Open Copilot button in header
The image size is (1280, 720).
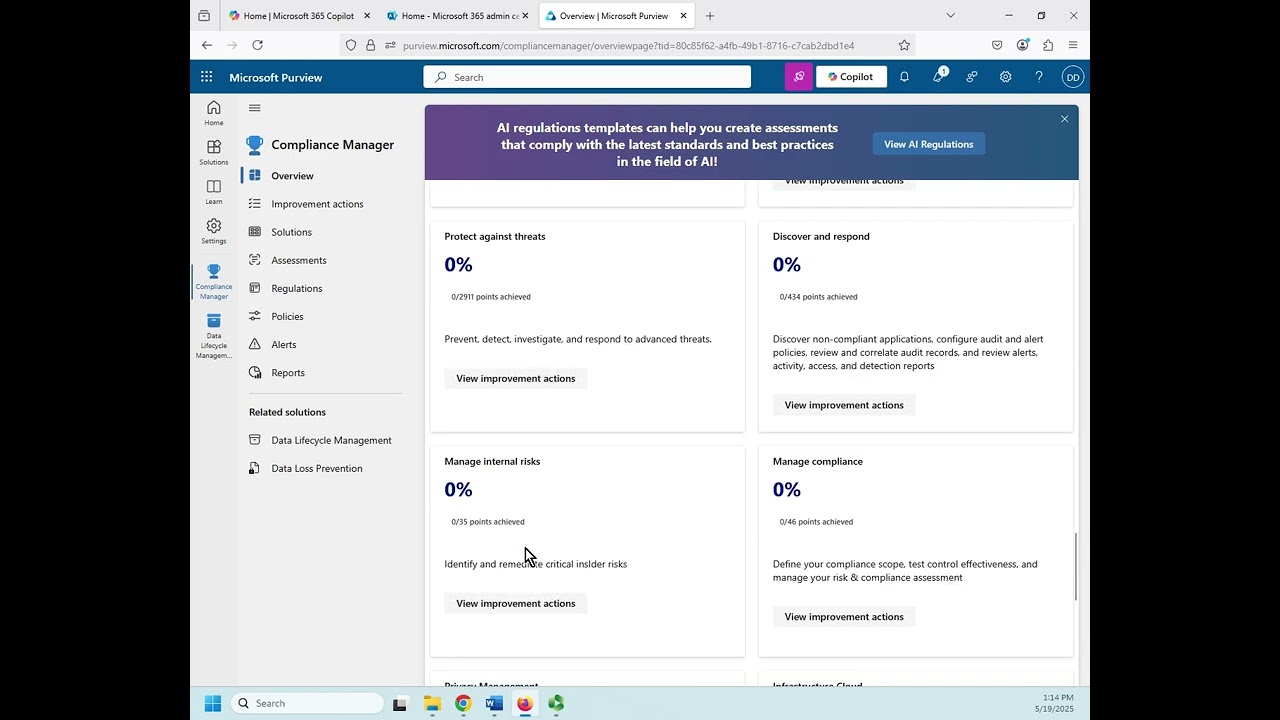pos(851,77)
